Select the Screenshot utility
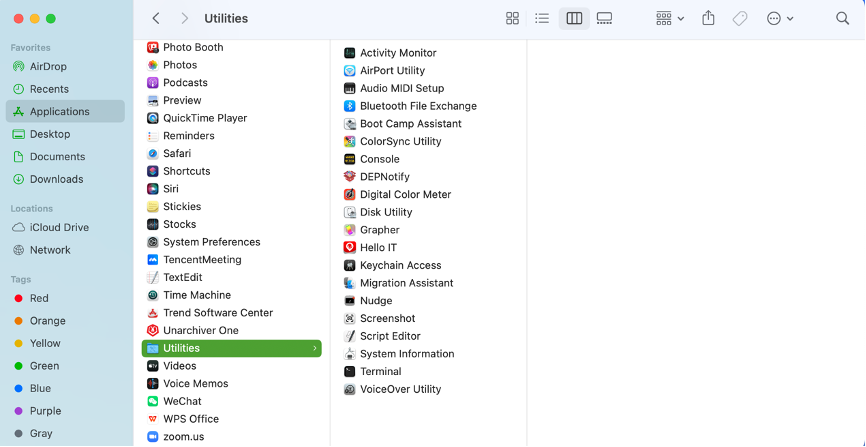 click(387, 318)
